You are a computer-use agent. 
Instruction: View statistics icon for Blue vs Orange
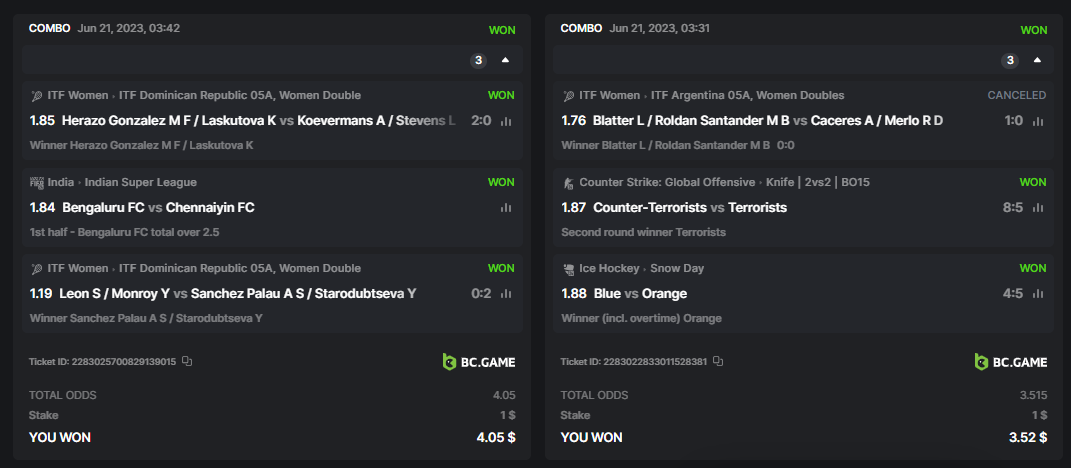1037,294
